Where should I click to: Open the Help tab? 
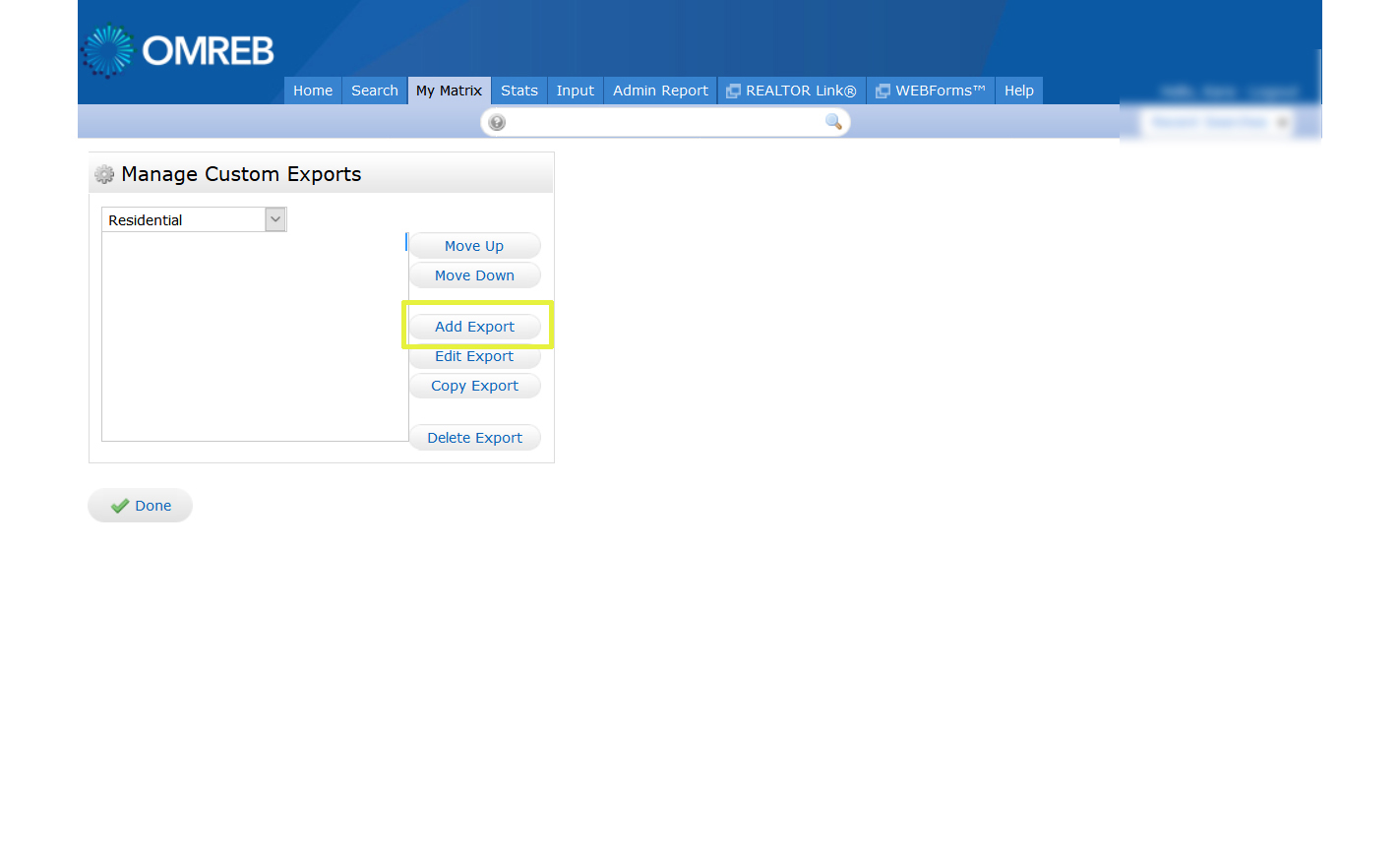(x=1019, y=91)
